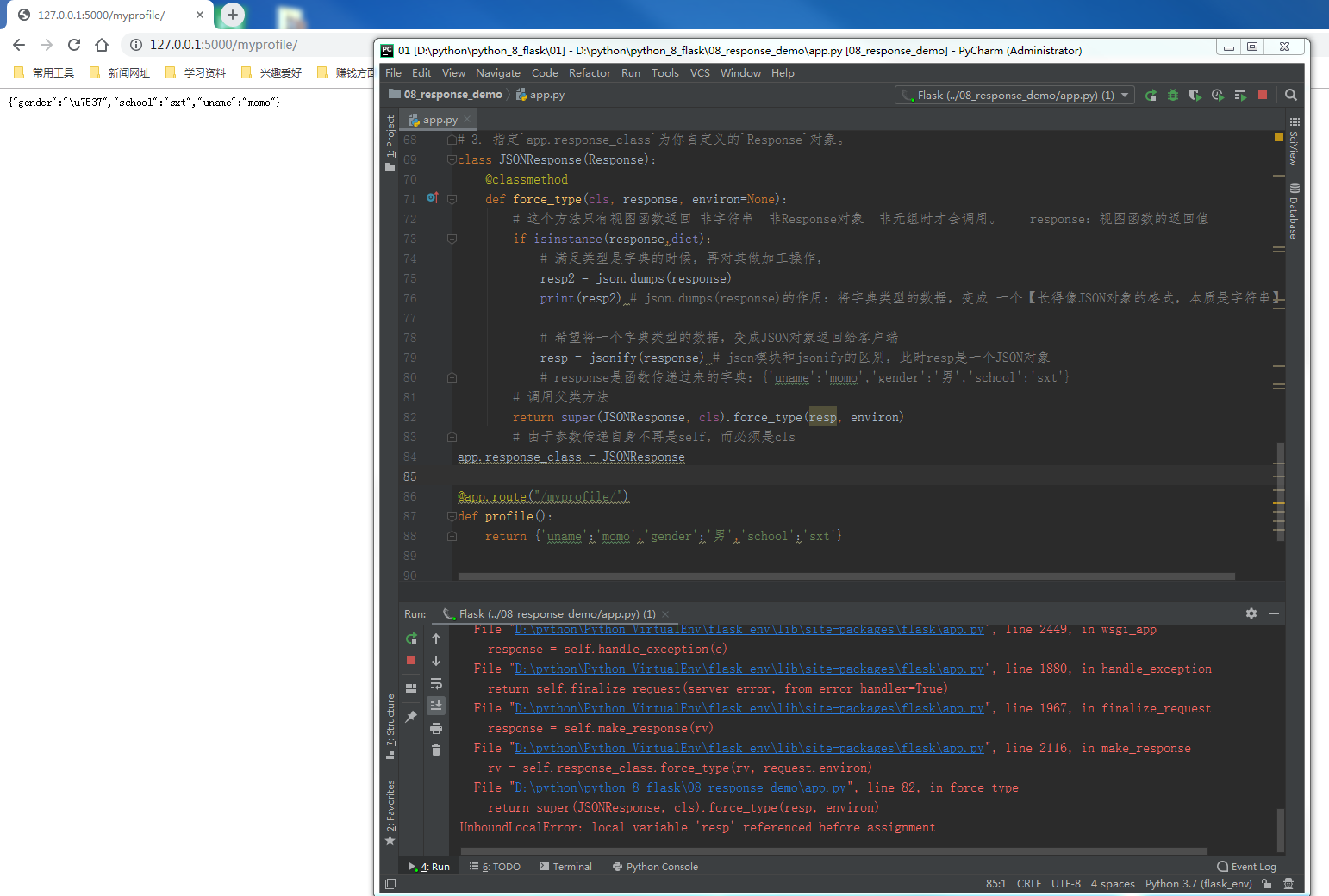The image size is (1329, 896).
Task: Click flask app.py link at line 1880
Action: point(749,669)
